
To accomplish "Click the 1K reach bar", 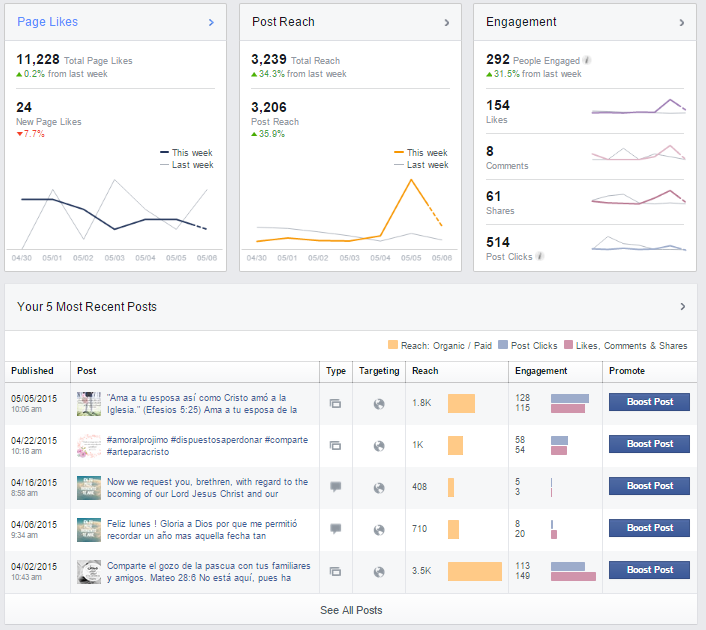I will point(455,445).
